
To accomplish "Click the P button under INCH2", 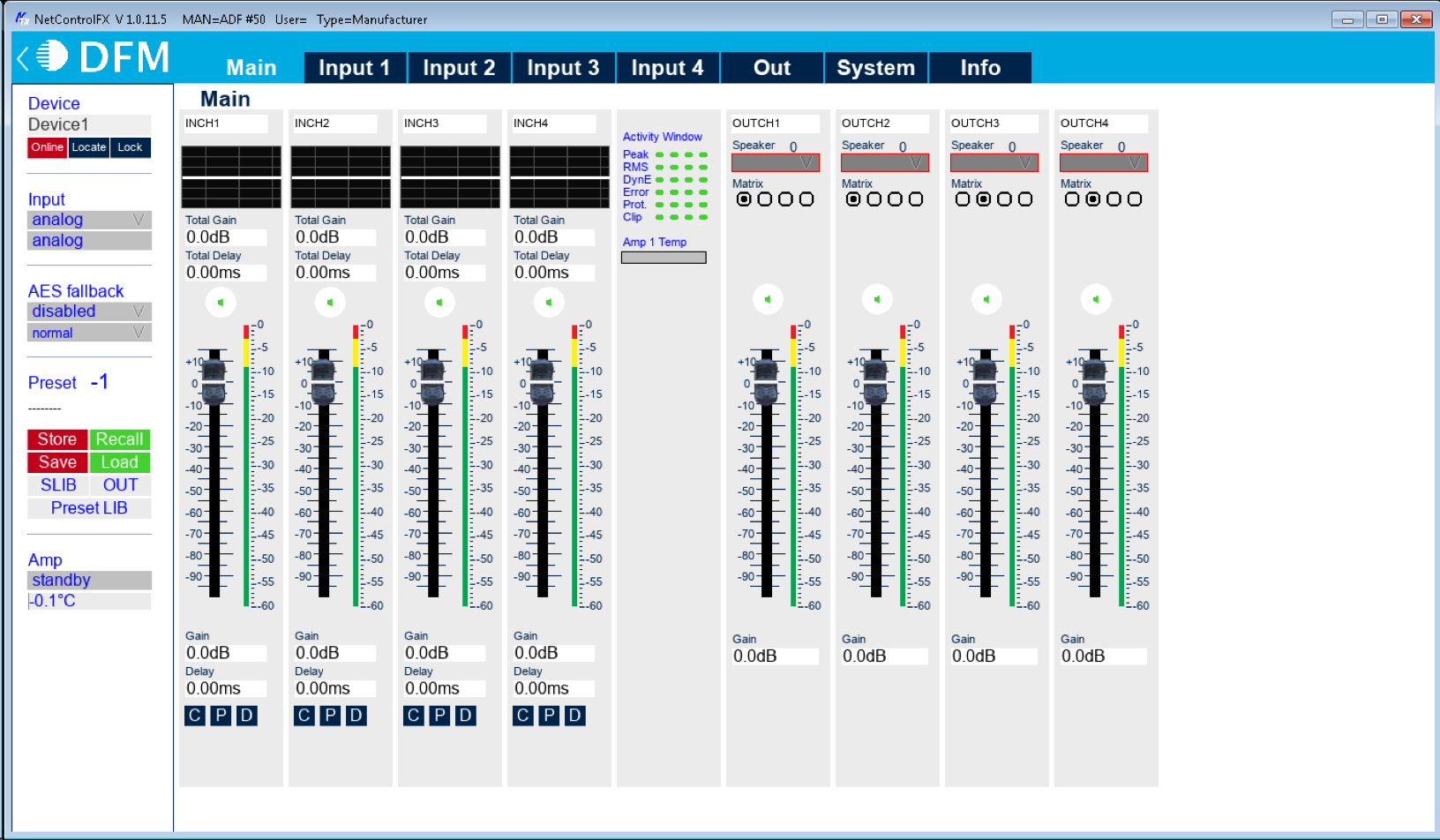I will click(x=330, y=716).
